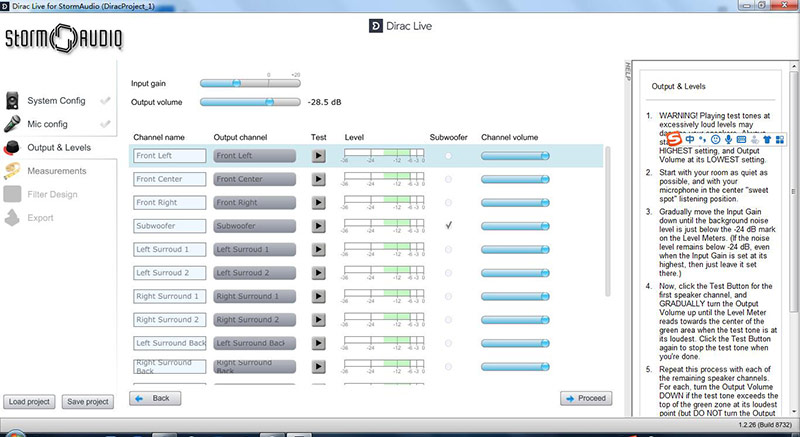Edit the Right Surround 1 channel name field
Viewport: 800px width, 437px height.
[x=170, y=296]
